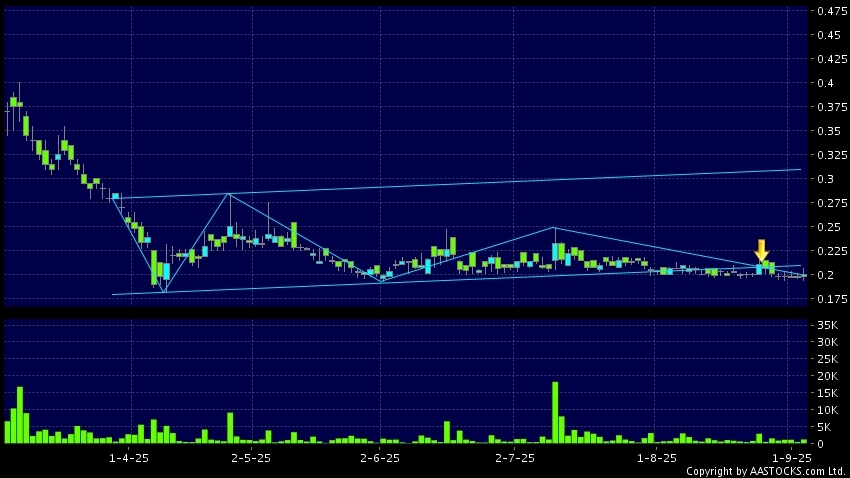This screenshot has height=478, width=850.
Task: Click the 0.225 price axis label
Action: pyautogui.click(x=832, y=251)
